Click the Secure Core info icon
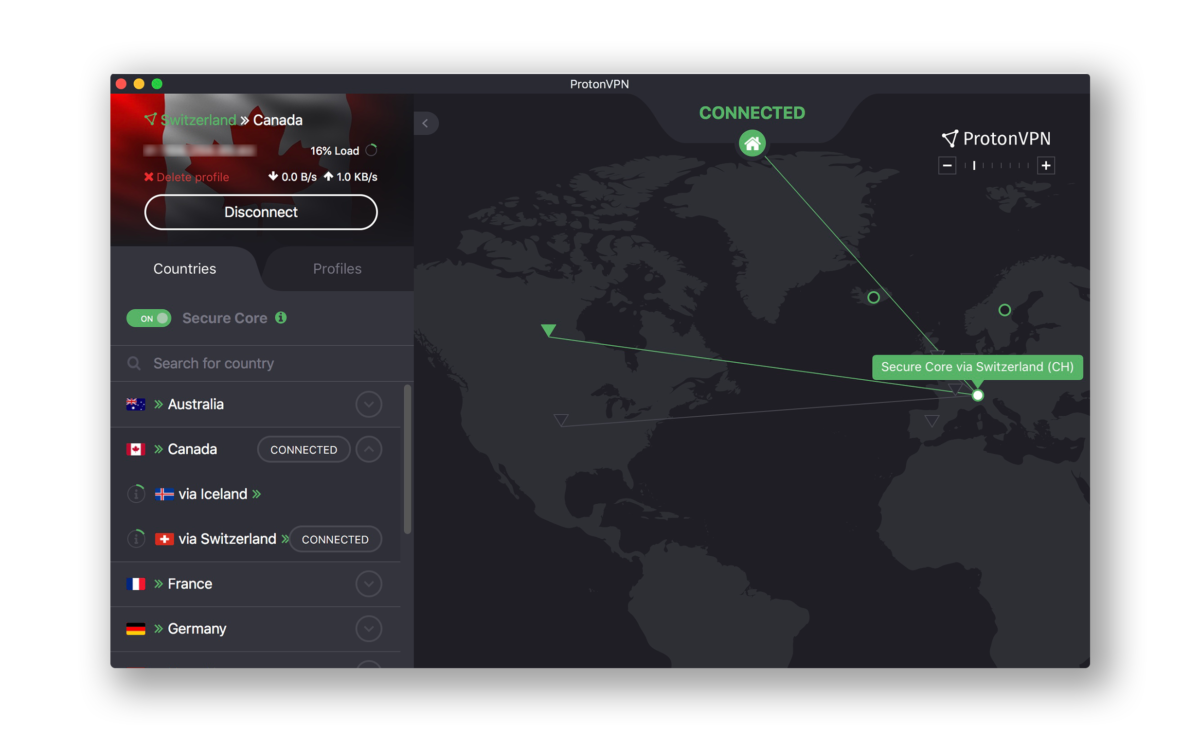Viewport: 1200px width, 743px height. (x=281, y=318)
